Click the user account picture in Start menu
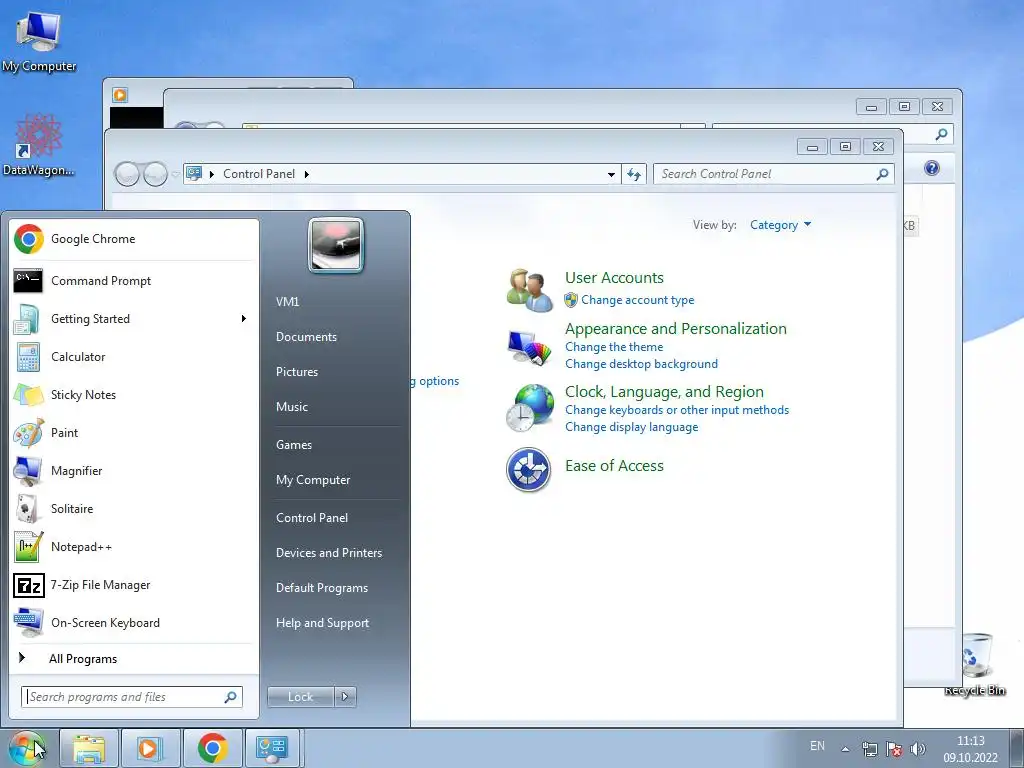Image resolution: width=1024 pixels, height=768 pixels. click(336, 246)
